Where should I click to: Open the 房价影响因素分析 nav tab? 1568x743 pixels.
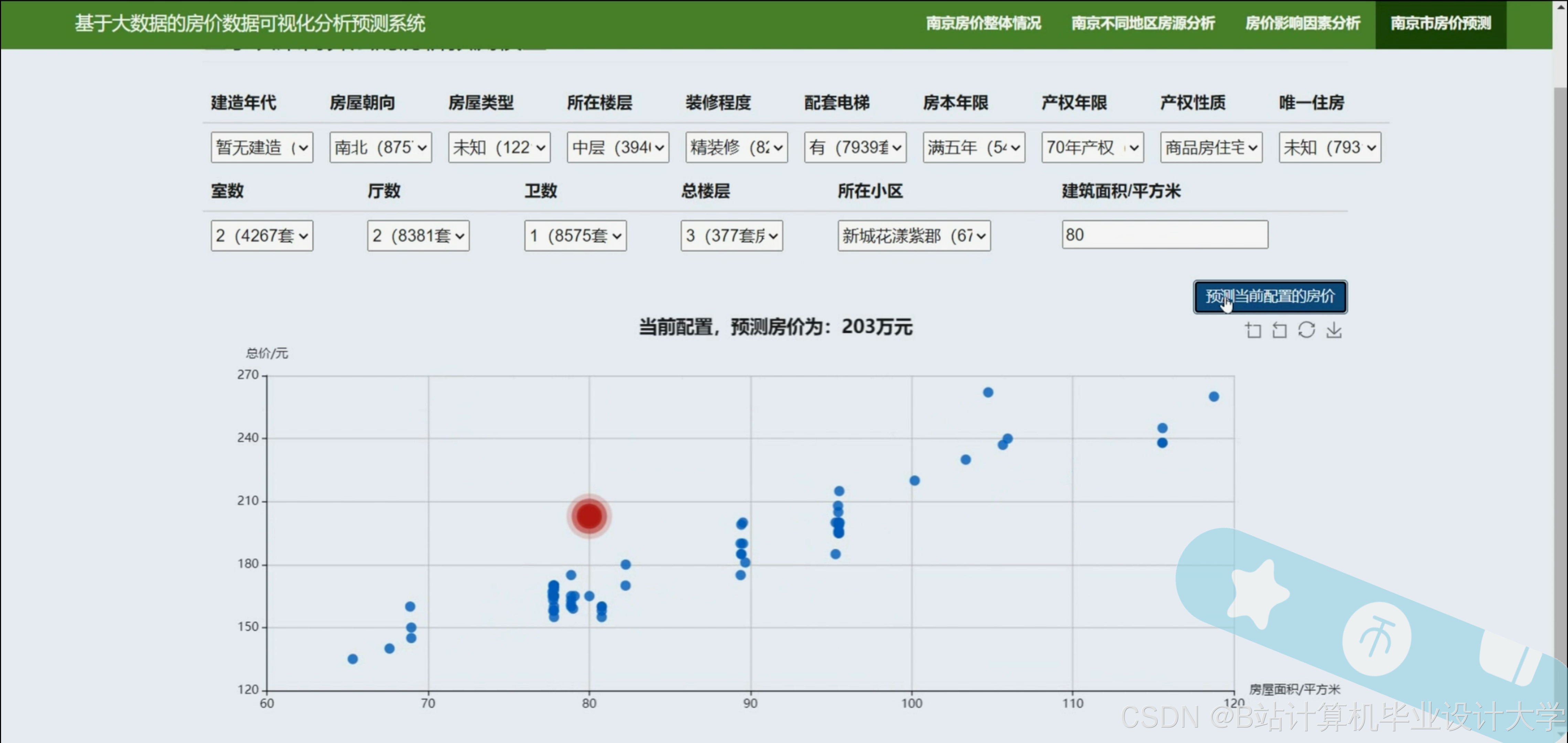(1303, 24)
